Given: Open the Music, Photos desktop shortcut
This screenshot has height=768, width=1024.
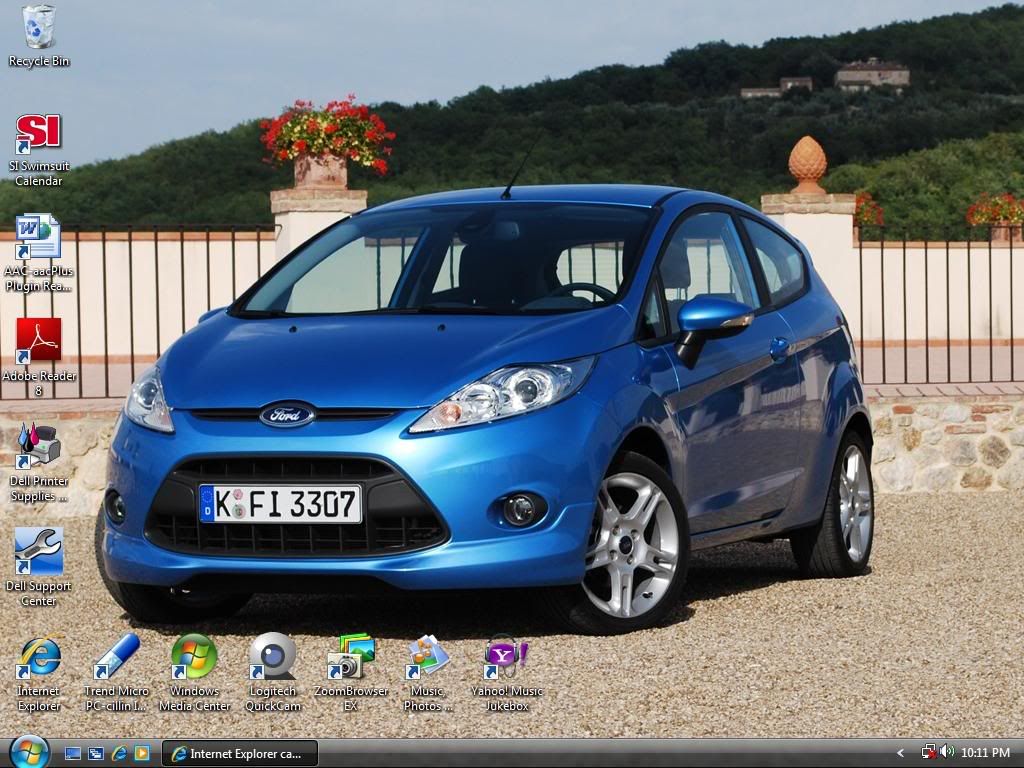Looking at the screenshot, I should [x=428, y=657].
